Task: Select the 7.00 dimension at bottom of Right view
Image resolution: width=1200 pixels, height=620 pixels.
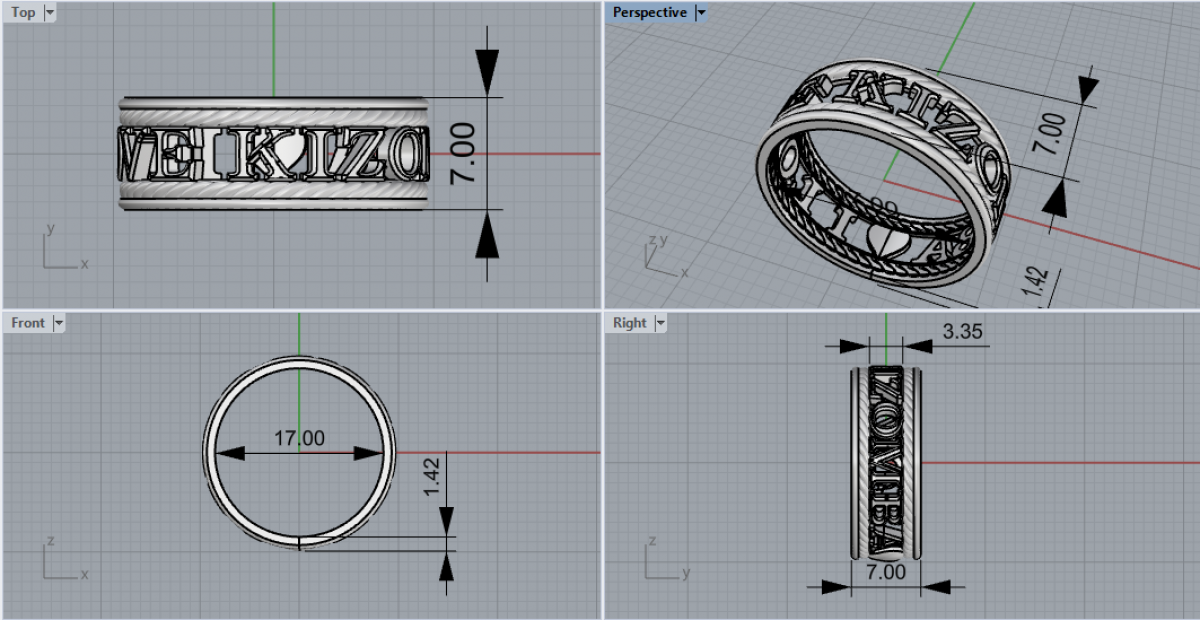Action: (886, 572)
